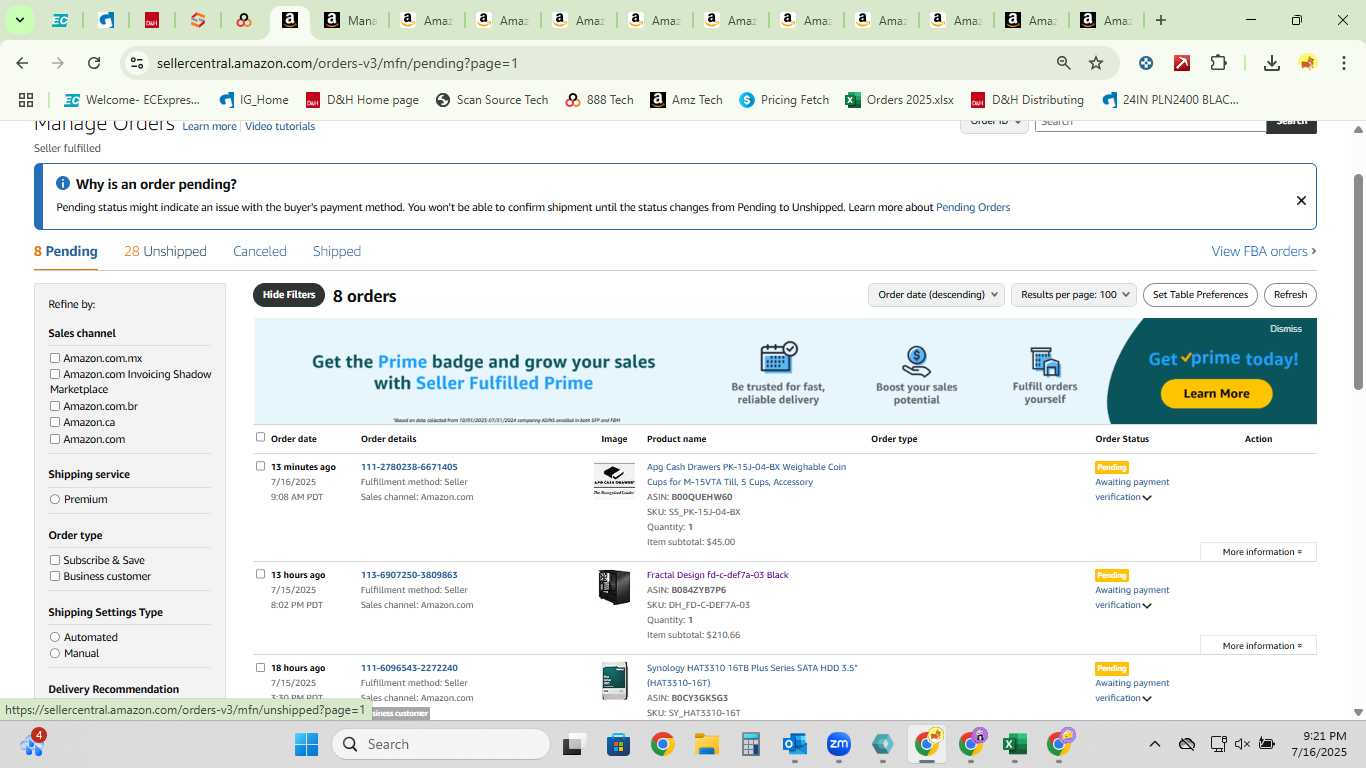Expand Awaiting payment verification for Fractal order
1366x768 pixels.
coord(1147,606)
